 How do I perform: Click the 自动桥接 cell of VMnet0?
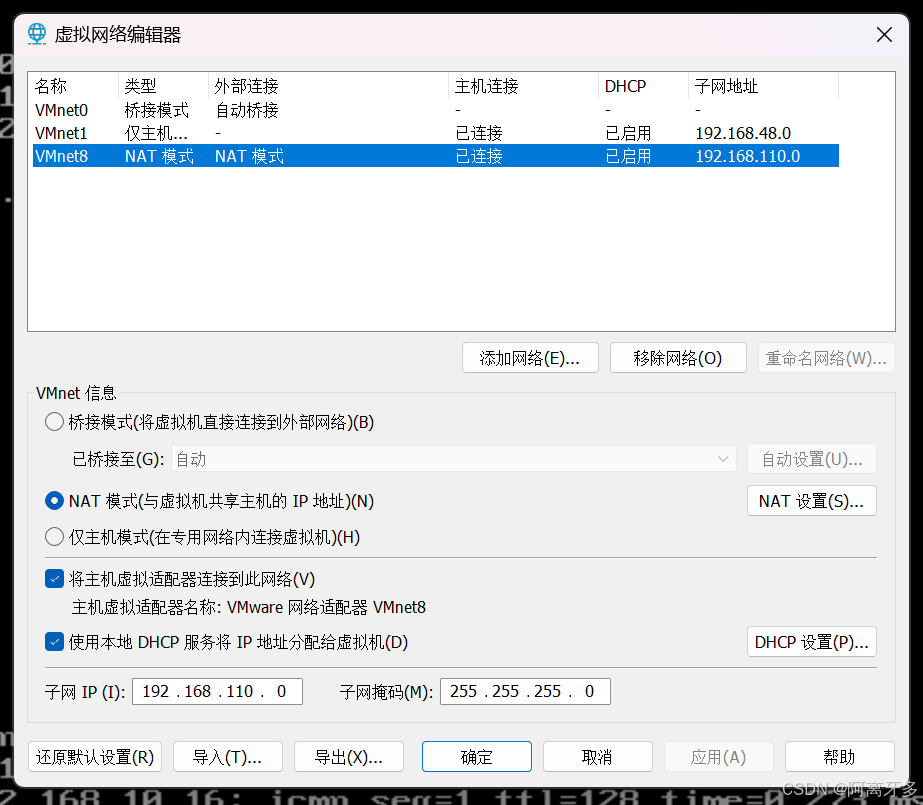[x=247, y=110]
